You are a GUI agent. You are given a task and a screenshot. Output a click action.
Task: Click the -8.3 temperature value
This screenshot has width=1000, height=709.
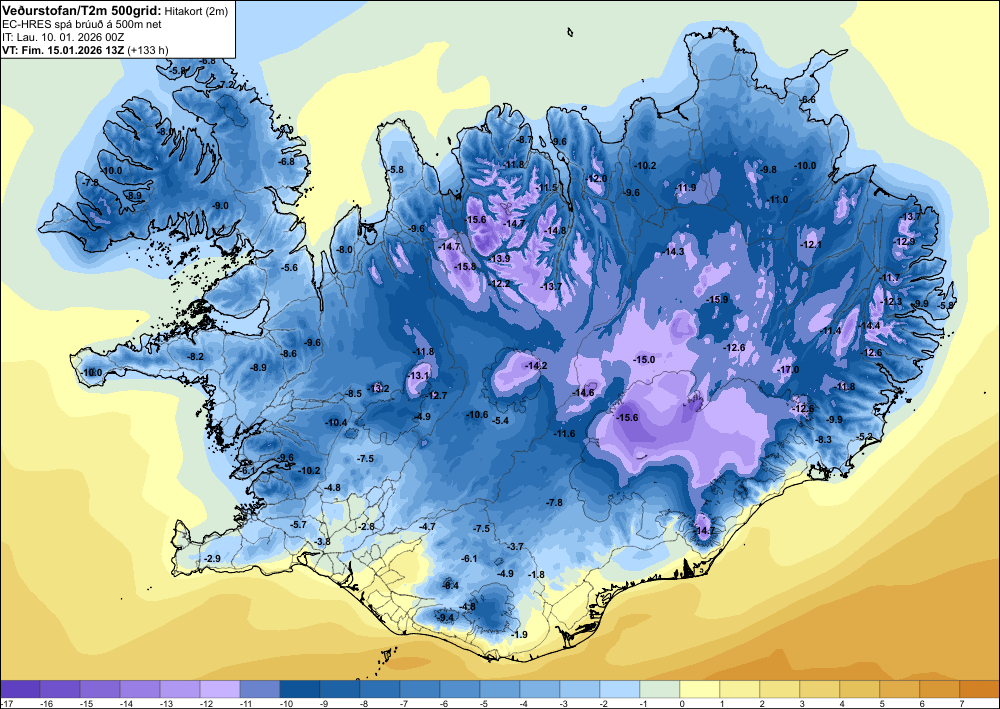(x=824, y=439)
